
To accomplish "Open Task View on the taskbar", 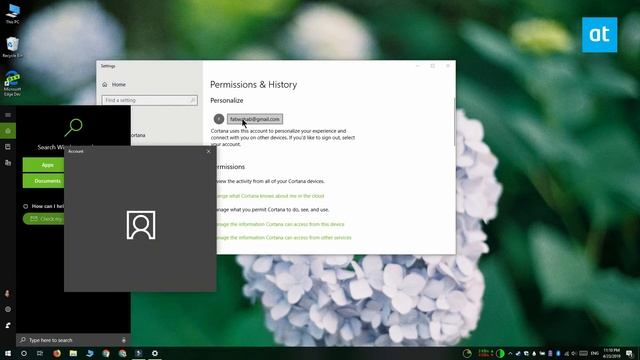I will [40, 353].
